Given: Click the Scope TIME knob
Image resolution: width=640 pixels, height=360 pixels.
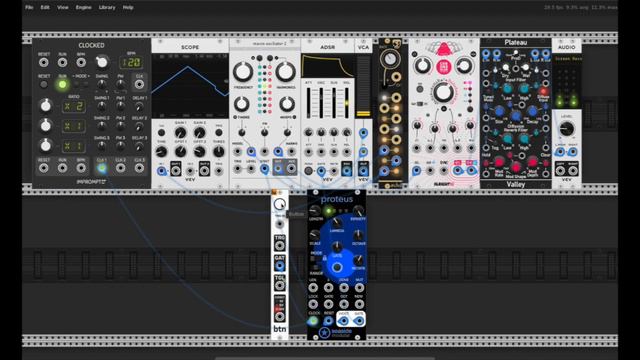Looking at the screenshot, I should click(161, 152).
